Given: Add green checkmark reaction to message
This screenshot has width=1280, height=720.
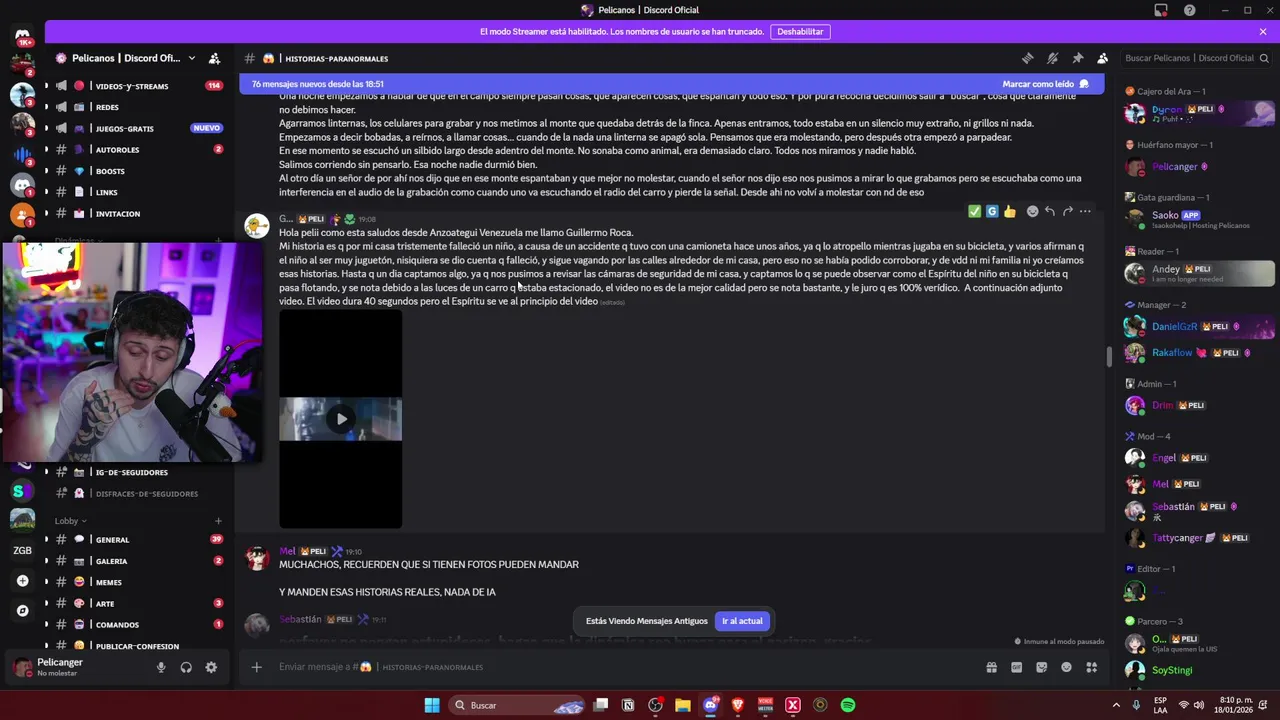Looking at the screenshot, I should [x=974, y=211].
